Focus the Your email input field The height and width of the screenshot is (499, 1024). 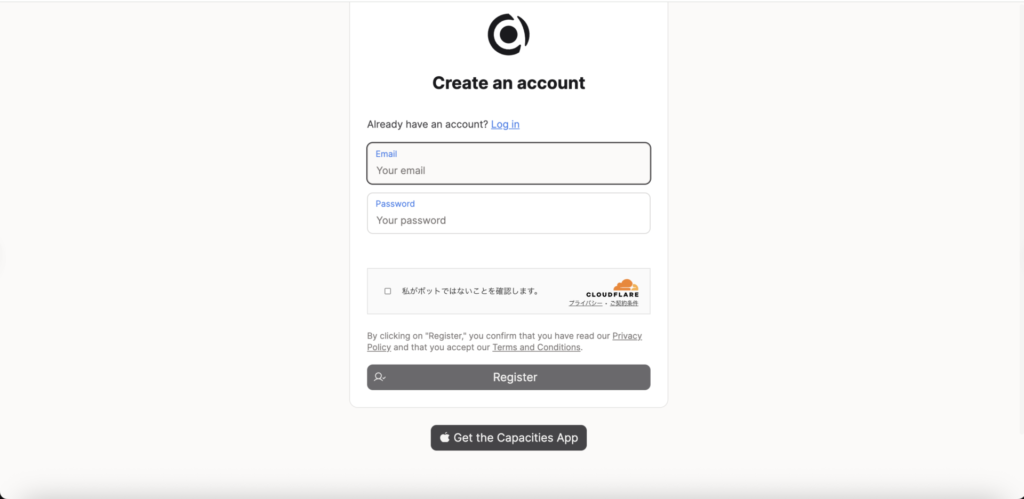pos(509,163)
